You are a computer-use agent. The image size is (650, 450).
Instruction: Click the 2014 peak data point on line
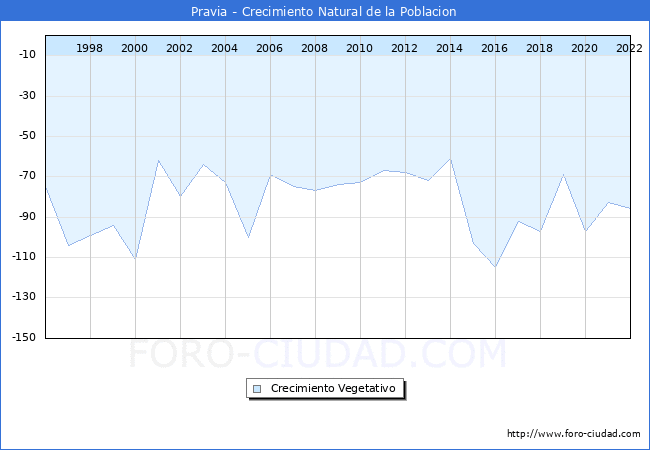coord(450,159)
